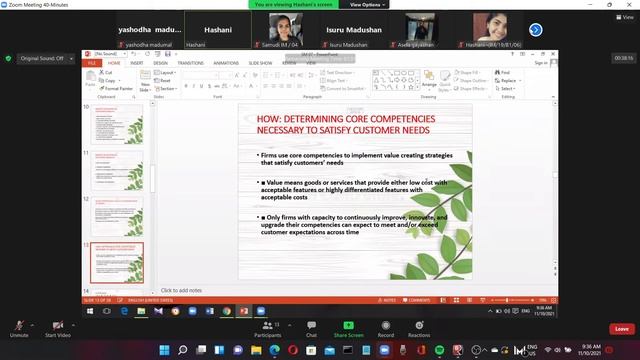
Task: Unmute the microphone in Zoom
Action: coord(19,329)
